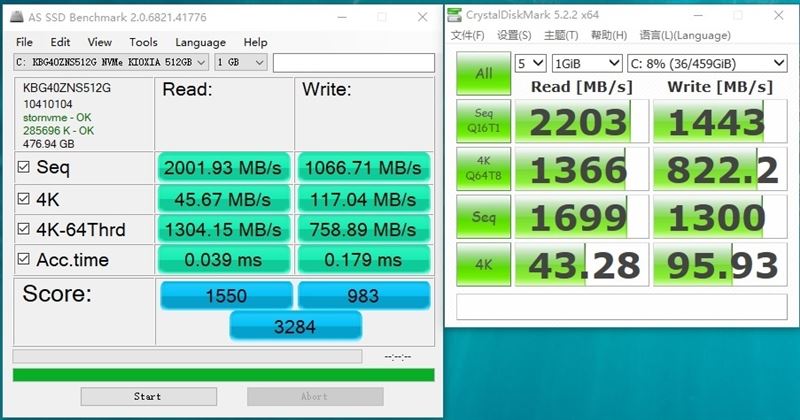Viewport: 800px width, 420px height.
Task: Run the Seq Q16T1 test
Action: coord(483,121)
